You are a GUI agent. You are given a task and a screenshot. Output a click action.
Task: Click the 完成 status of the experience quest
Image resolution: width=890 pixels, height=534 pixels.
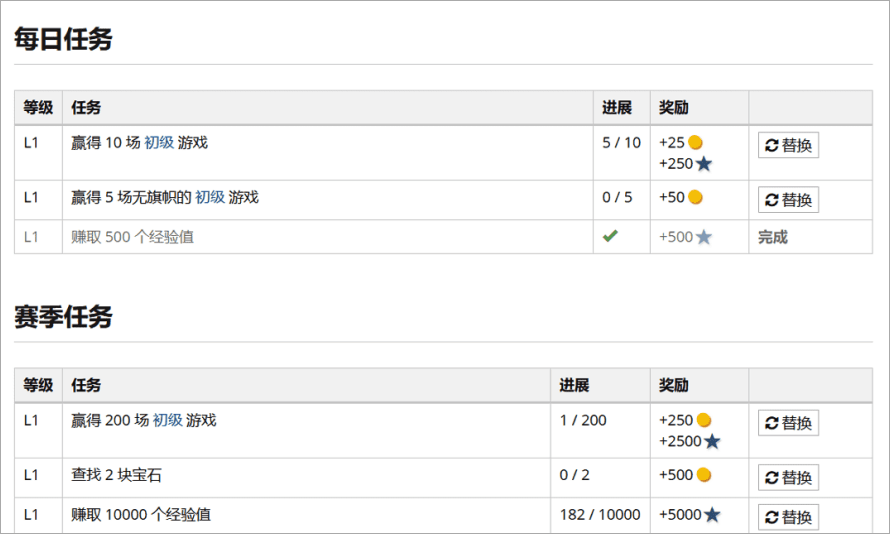(773, 237)
